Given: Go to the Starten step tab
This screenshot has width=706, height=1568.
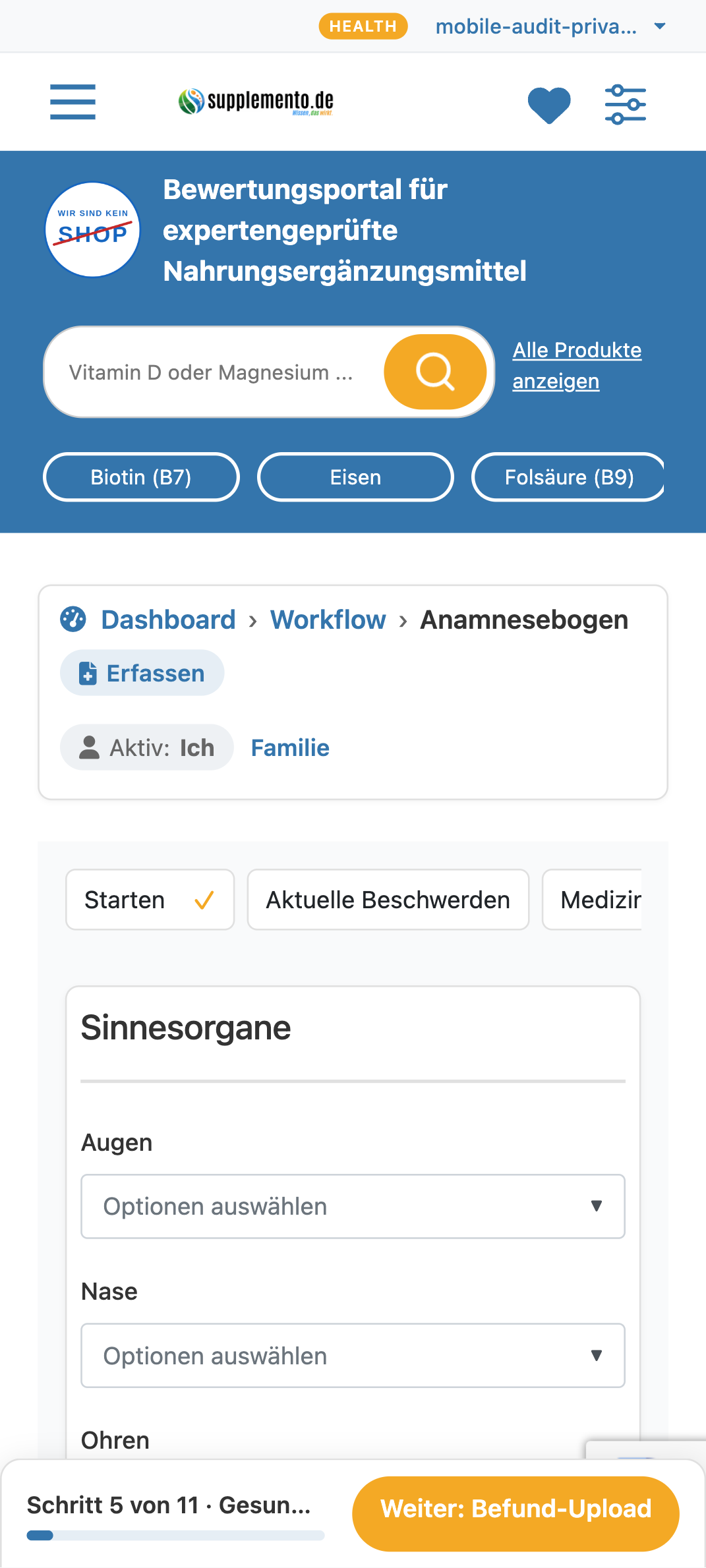Looking at the screenshot, I should (150, 900).
